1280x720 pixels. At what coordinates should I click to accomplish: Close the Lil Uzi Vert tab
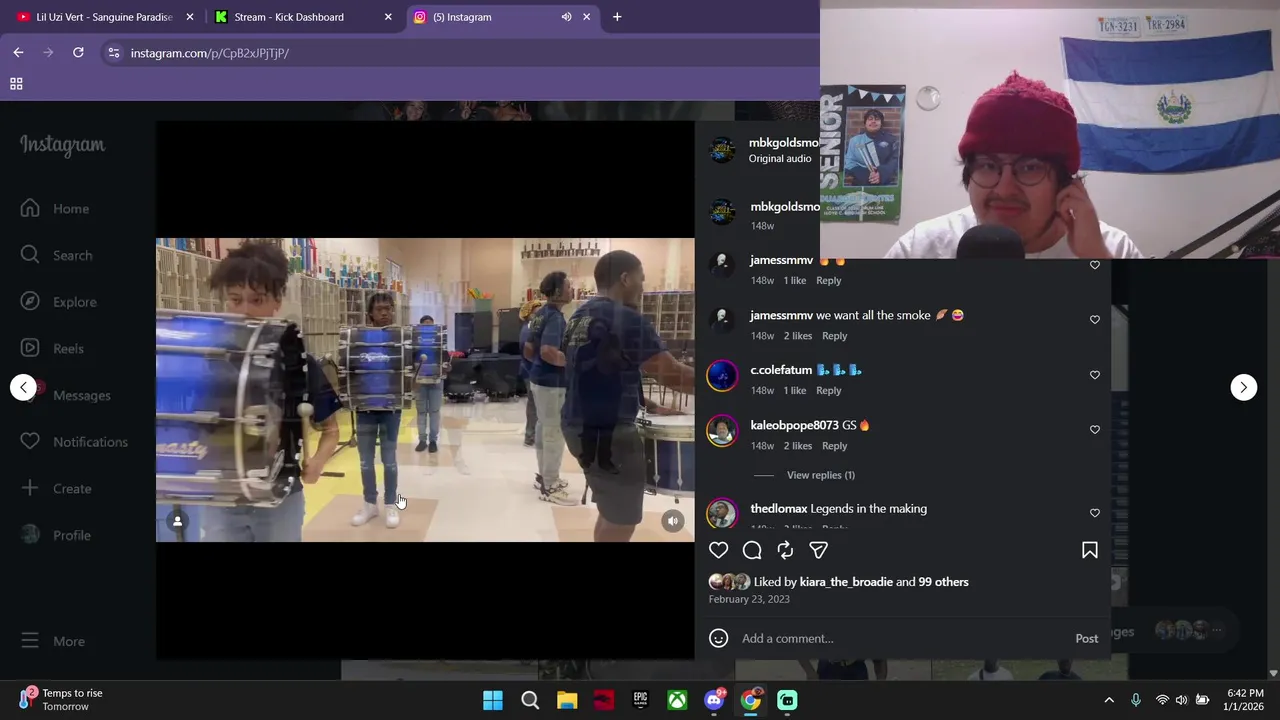pyautogui.click(x=190, y=17)
